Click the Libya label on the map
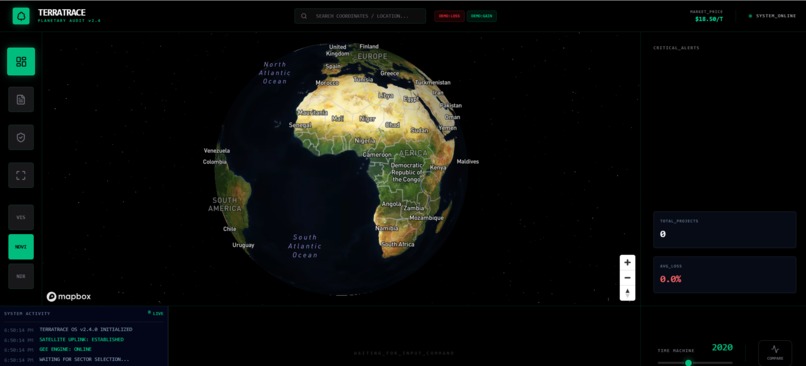The image size is (806, 366). click(386, 96)
